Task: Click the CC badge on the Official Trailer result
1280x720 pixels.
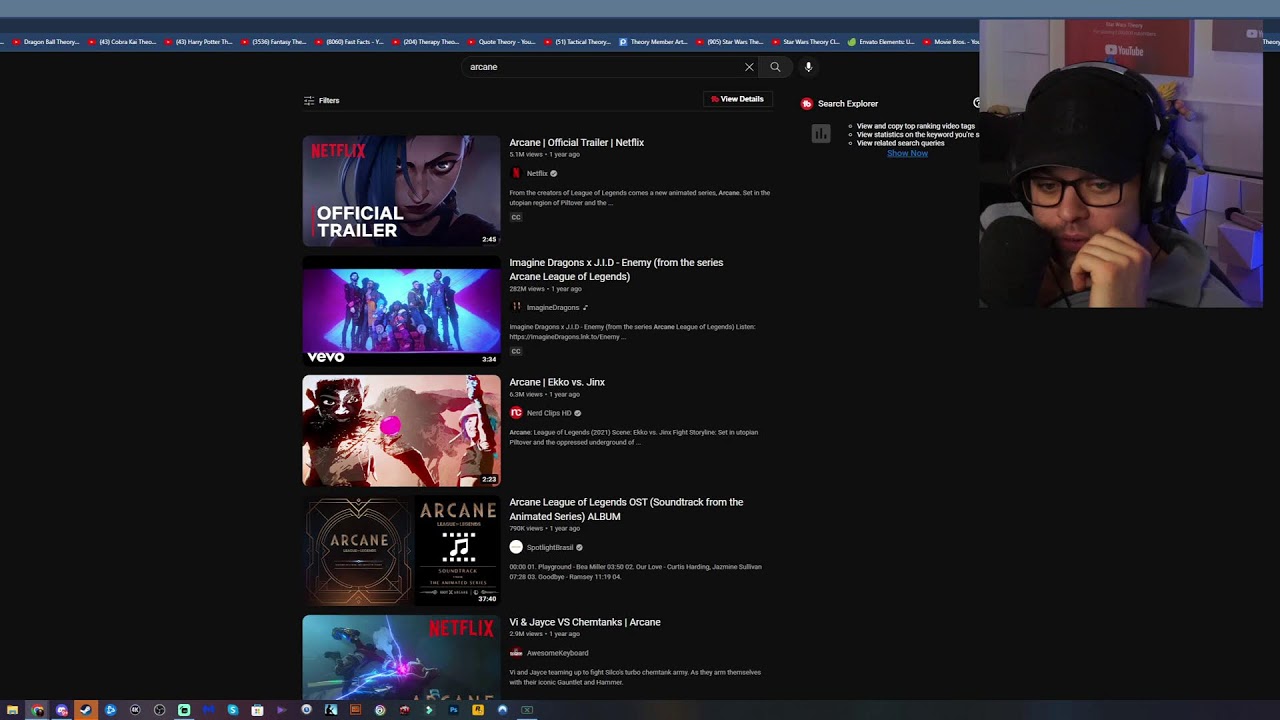Action: [x=516, y=217]
